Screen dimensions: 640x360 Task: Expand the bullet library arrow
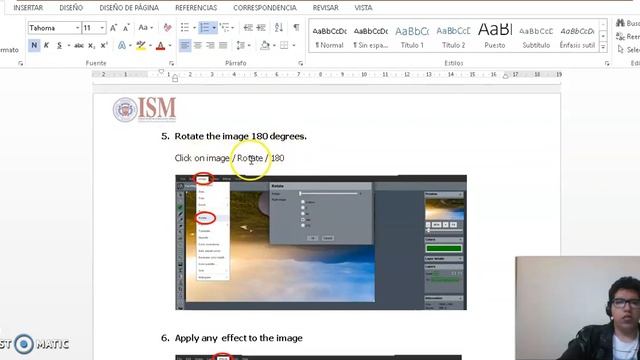[x=194, y=28]
